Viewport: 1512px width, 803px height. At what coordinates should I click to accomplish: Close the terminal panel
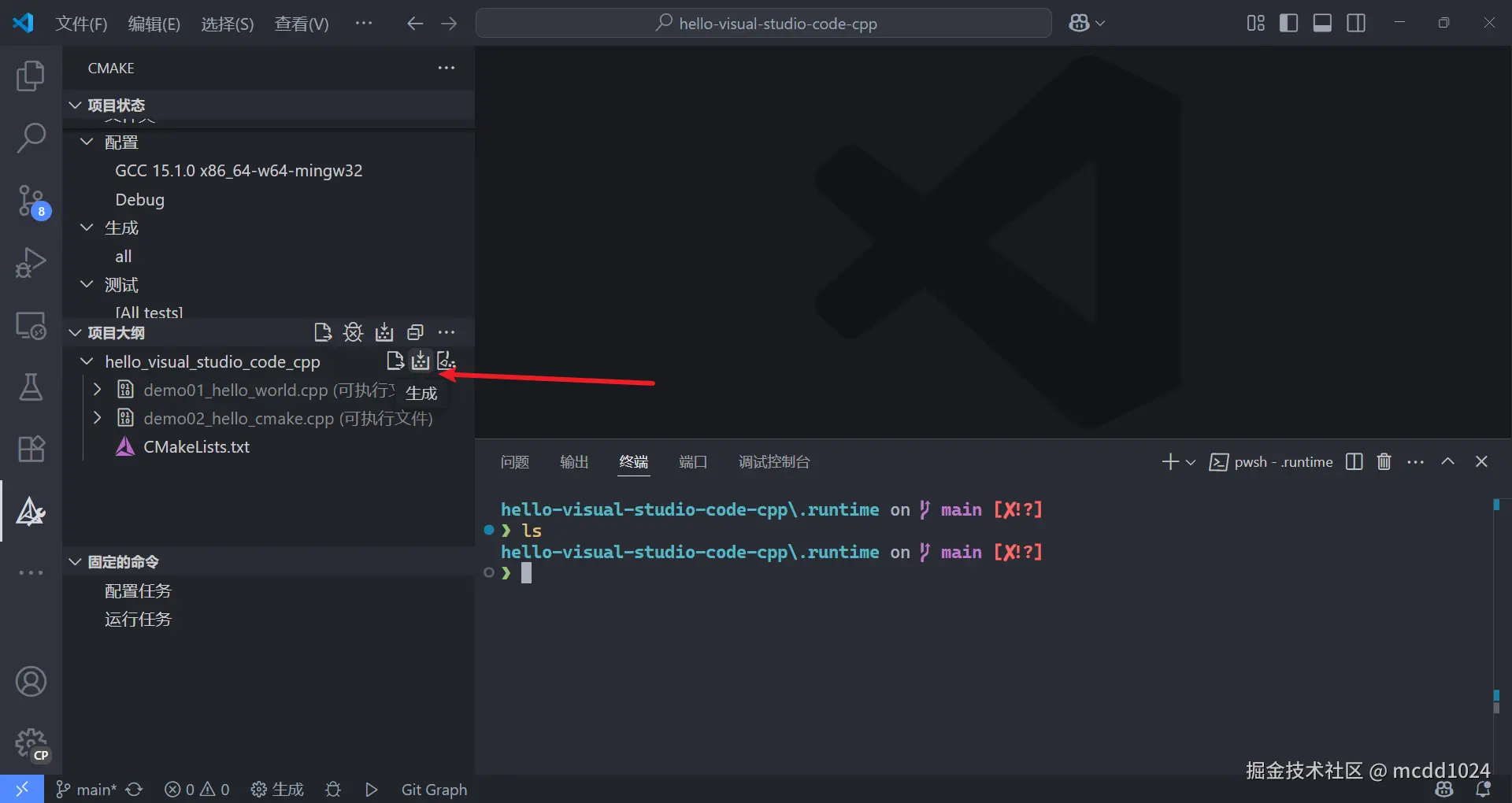[x=1481, y=461]
